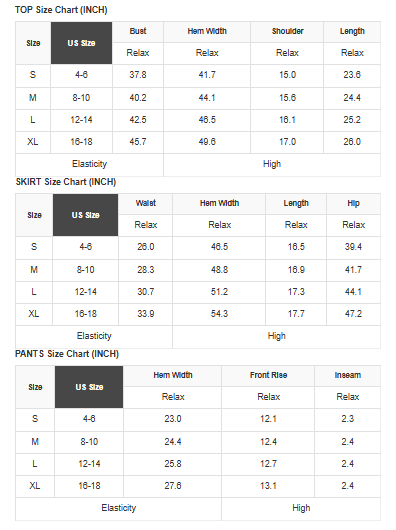The width and height of the screenshot is (396, 530).
Task: Select the Inseam column header
Action: point(348,375)
